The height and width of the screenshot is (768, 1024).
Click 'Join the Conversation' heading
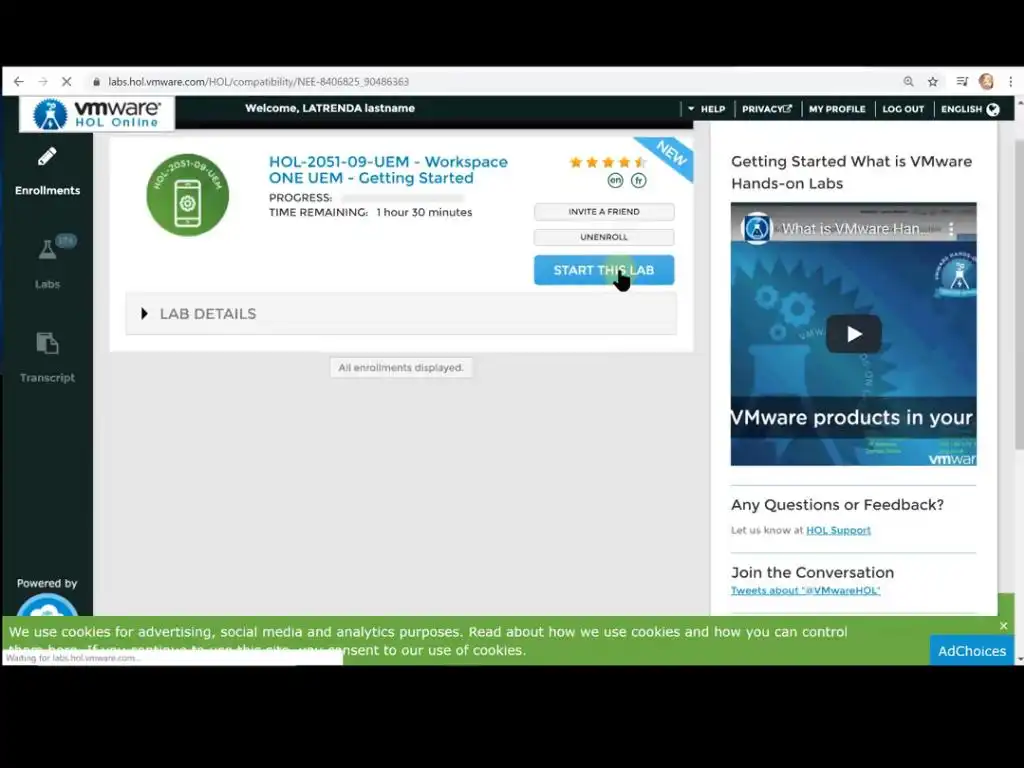click(x=812, y=573)
